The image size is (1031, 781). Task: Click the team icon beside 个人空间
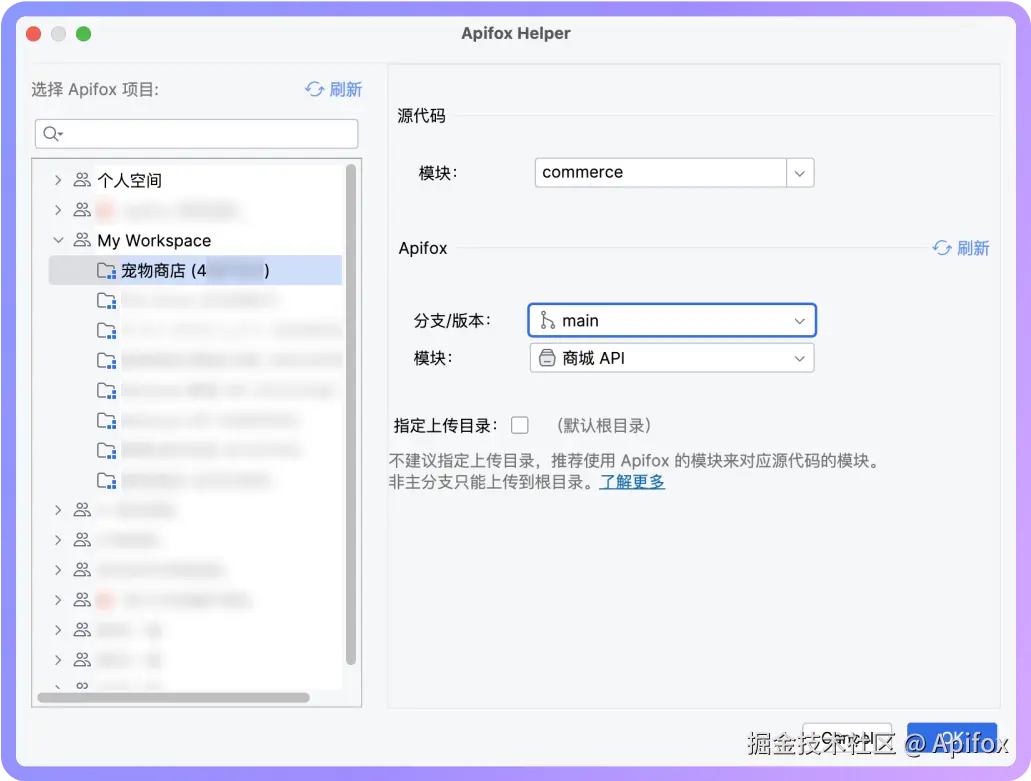[x=81, y=180]
